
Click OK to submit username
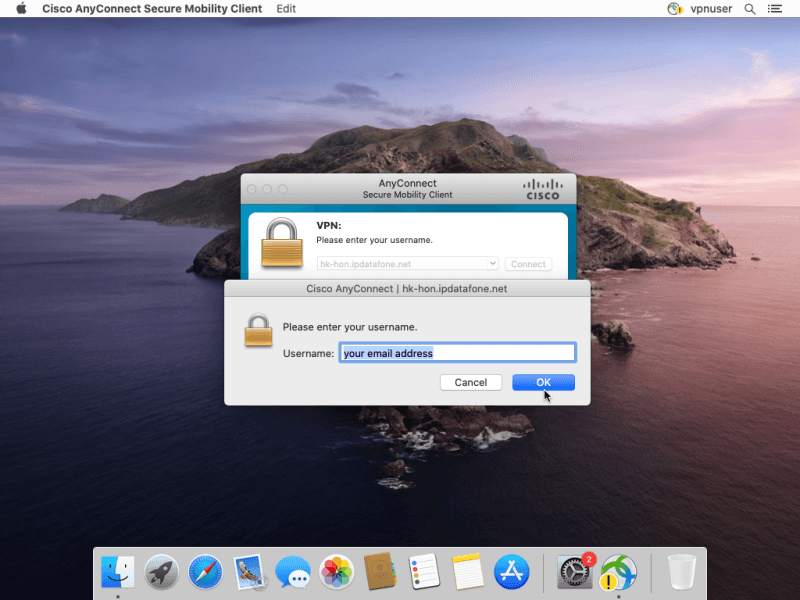(x=543, y=382)
